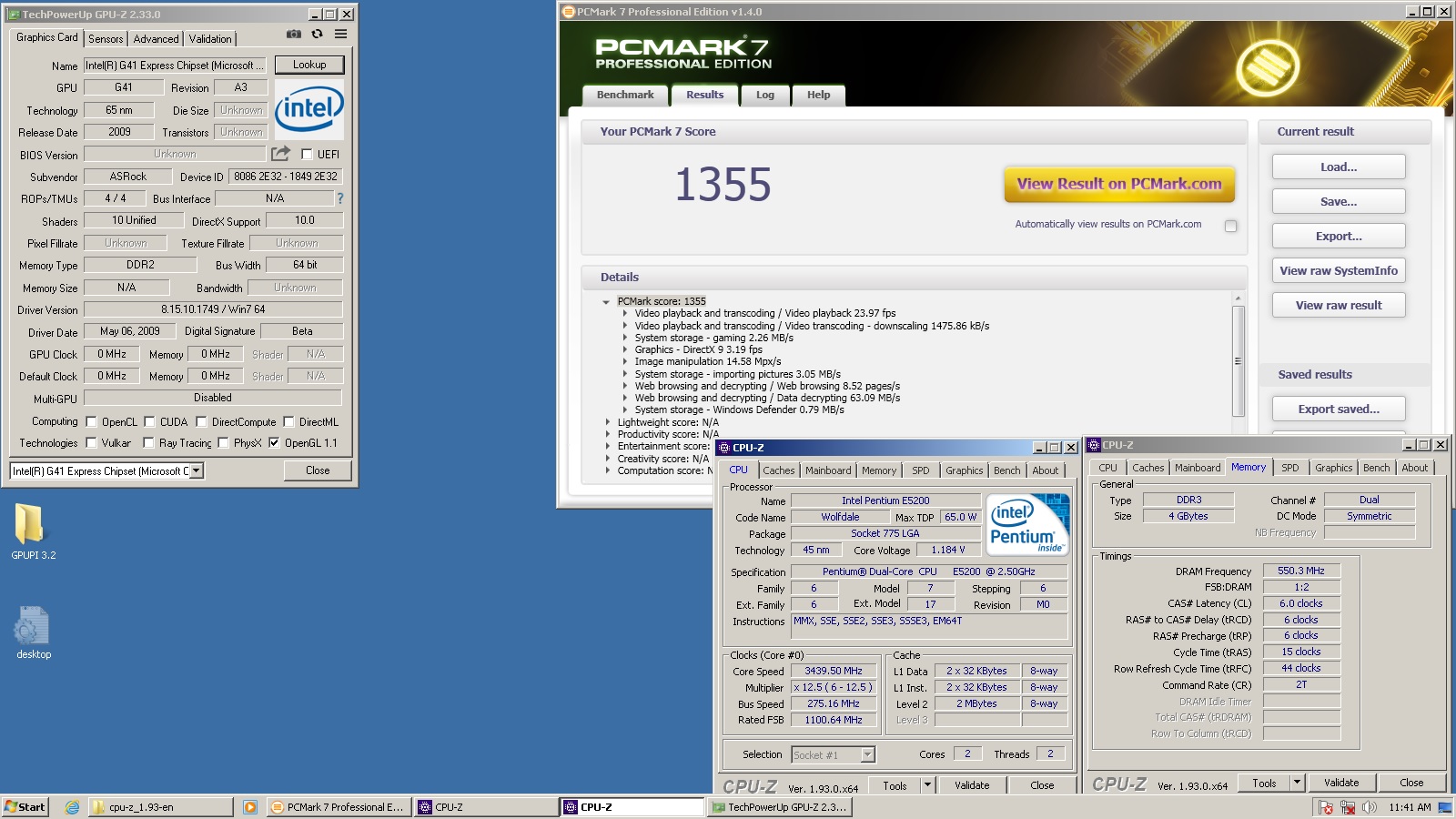Open the GPUPI 3.2 desktop folder
Viewport: 1456px width, 819px height.
[33, 532]
